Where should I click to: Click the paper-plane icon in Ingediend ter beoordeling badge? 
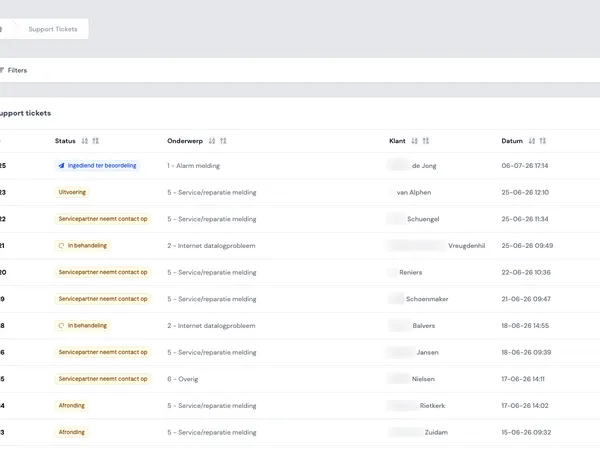[x=61, y=166]
